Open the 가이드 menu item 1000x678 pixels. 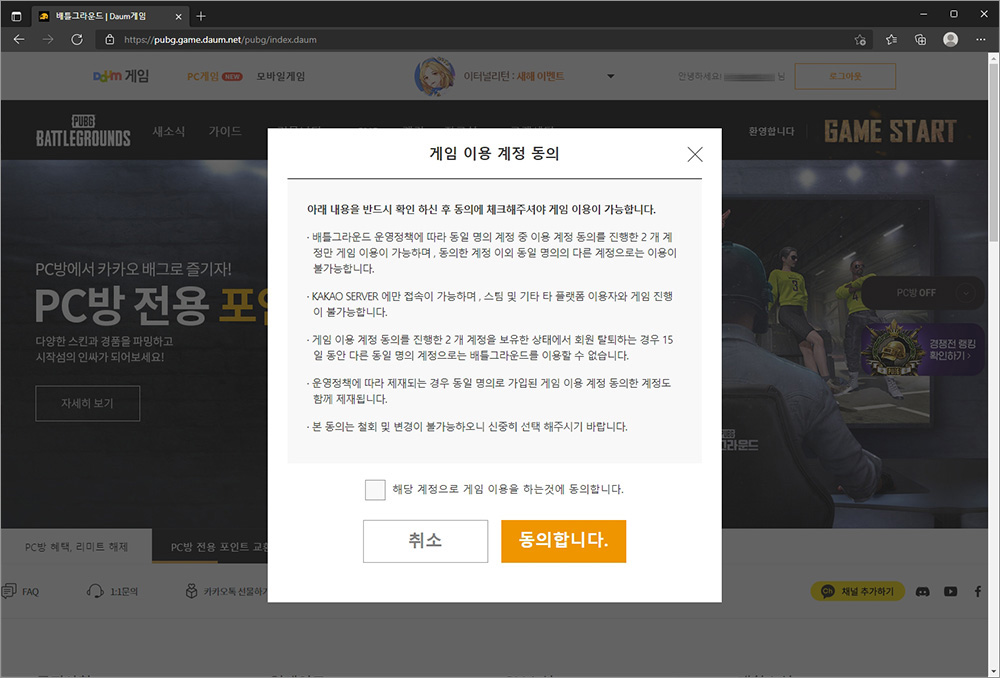[x=225, y=131]
